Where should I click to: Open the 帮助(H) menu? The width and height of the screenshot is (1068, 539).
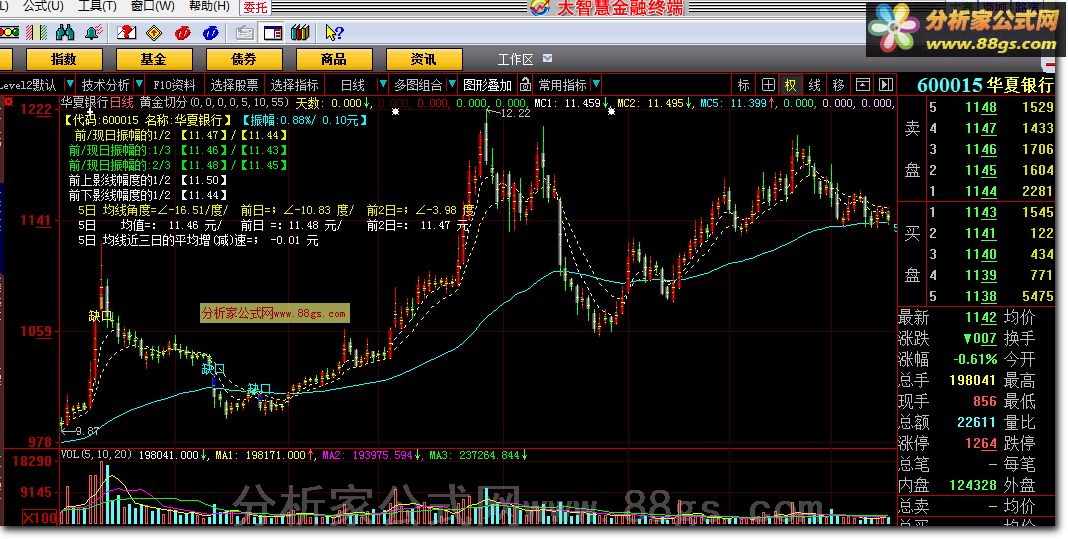(209, 6)
